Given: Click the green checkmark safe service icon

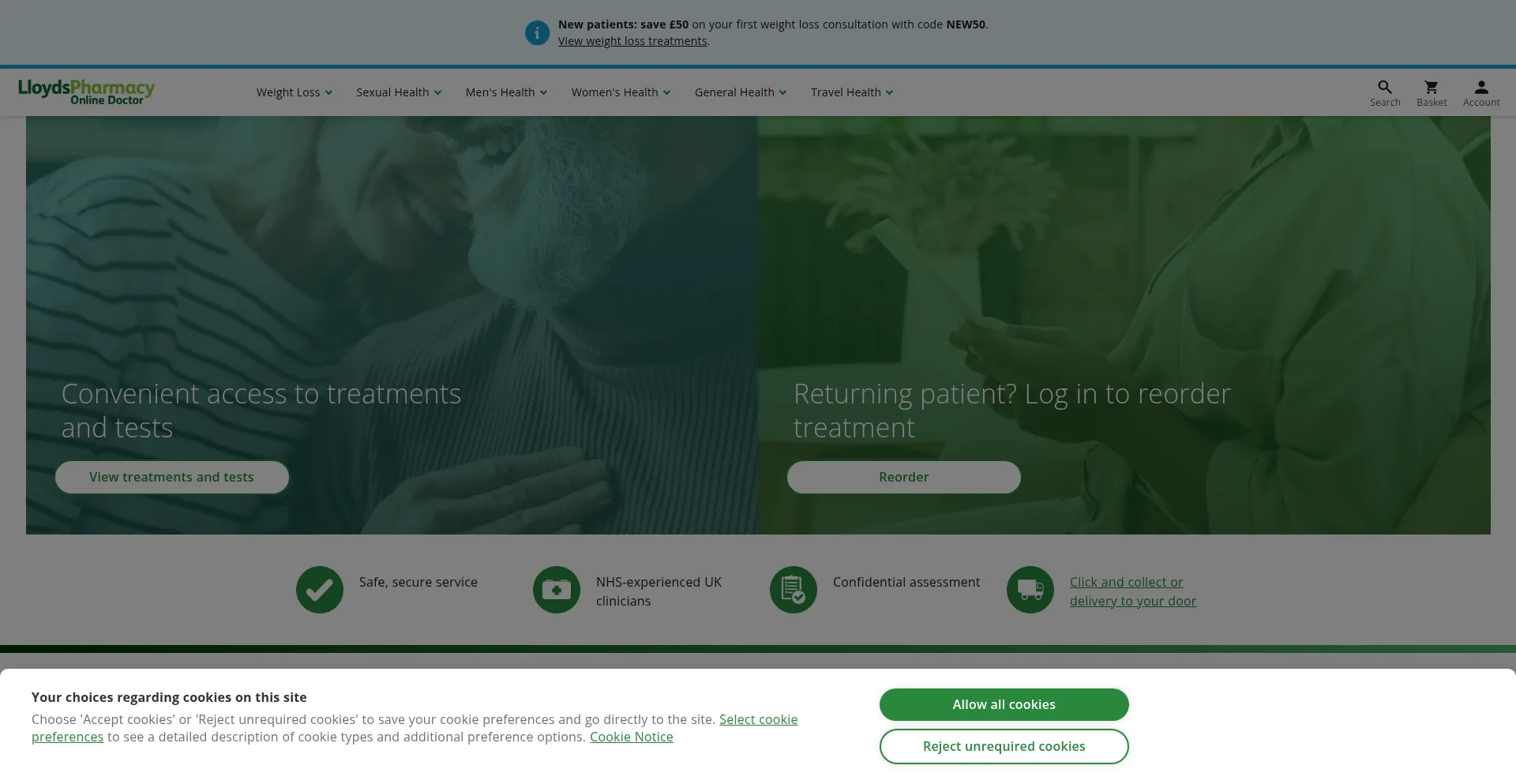Looking at the screenshot, I should [x=320, y=590].
